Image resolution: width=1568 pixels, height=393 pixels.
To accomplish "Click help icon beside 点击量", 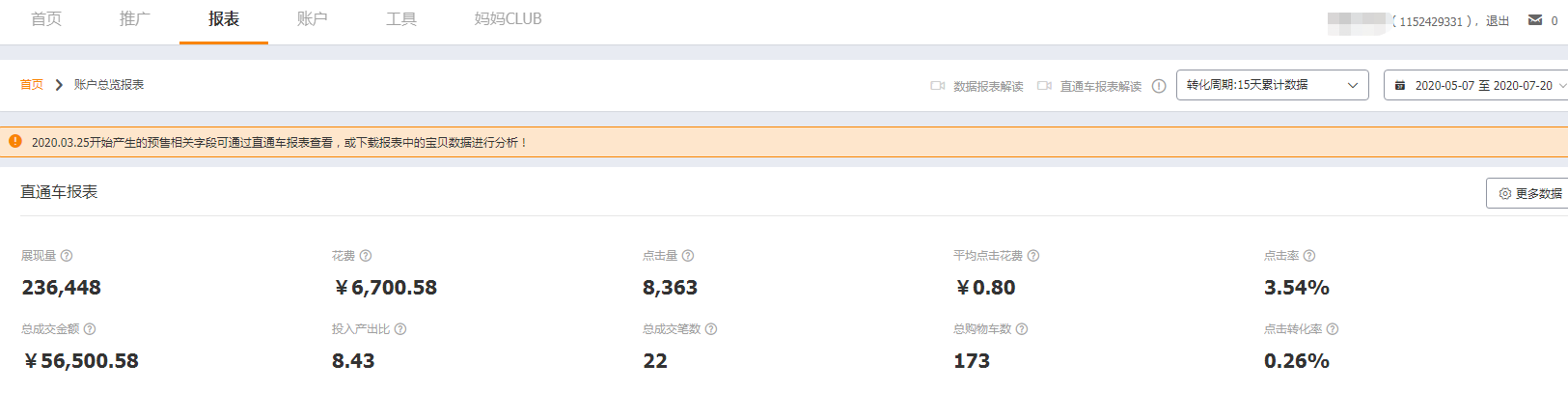I will [688, 256].
